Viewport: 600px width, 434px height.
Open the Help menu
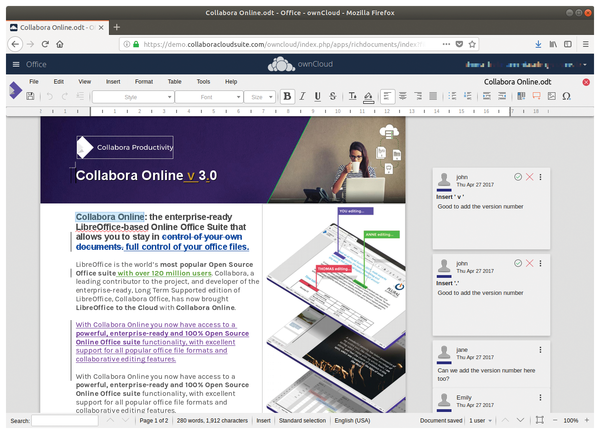coord(231,82)
